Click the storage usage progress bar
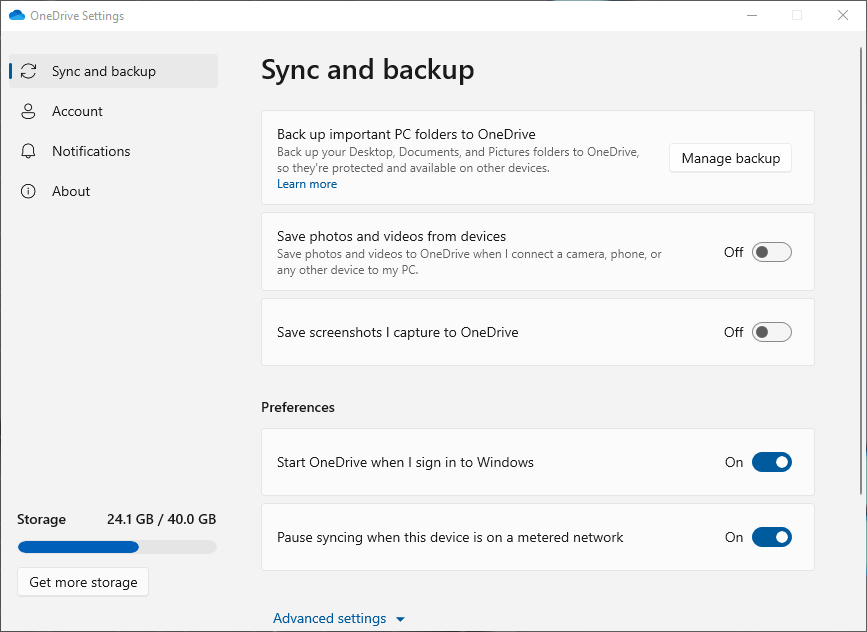 point(117,547)
